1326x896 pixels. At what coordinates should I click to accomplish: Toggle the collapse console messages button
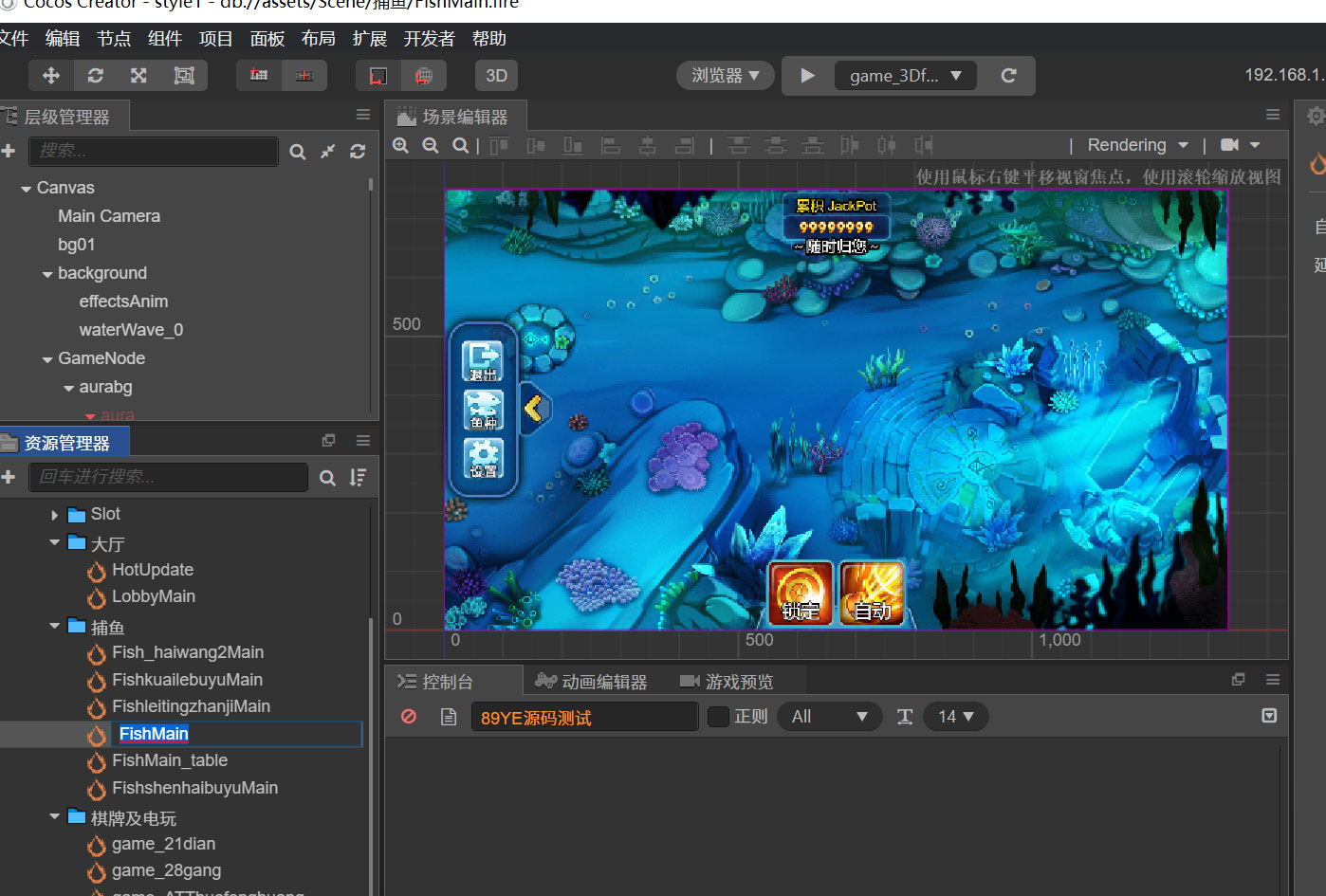(1269, 716)
